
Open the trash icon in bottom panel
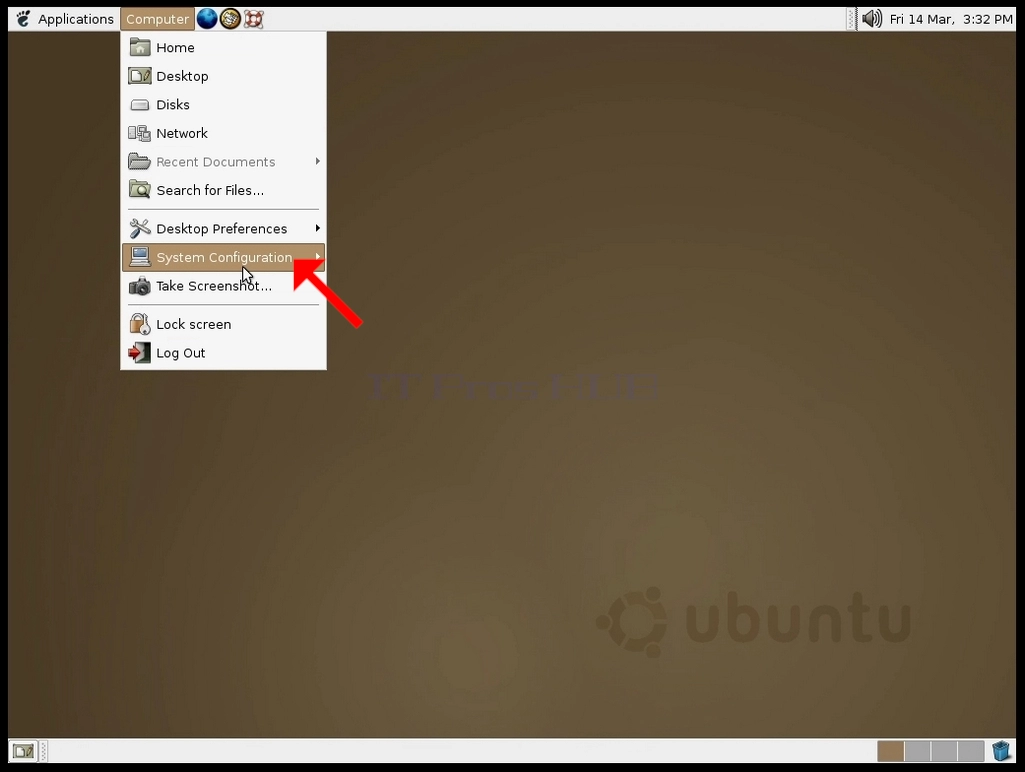[x=1001, y=750]
